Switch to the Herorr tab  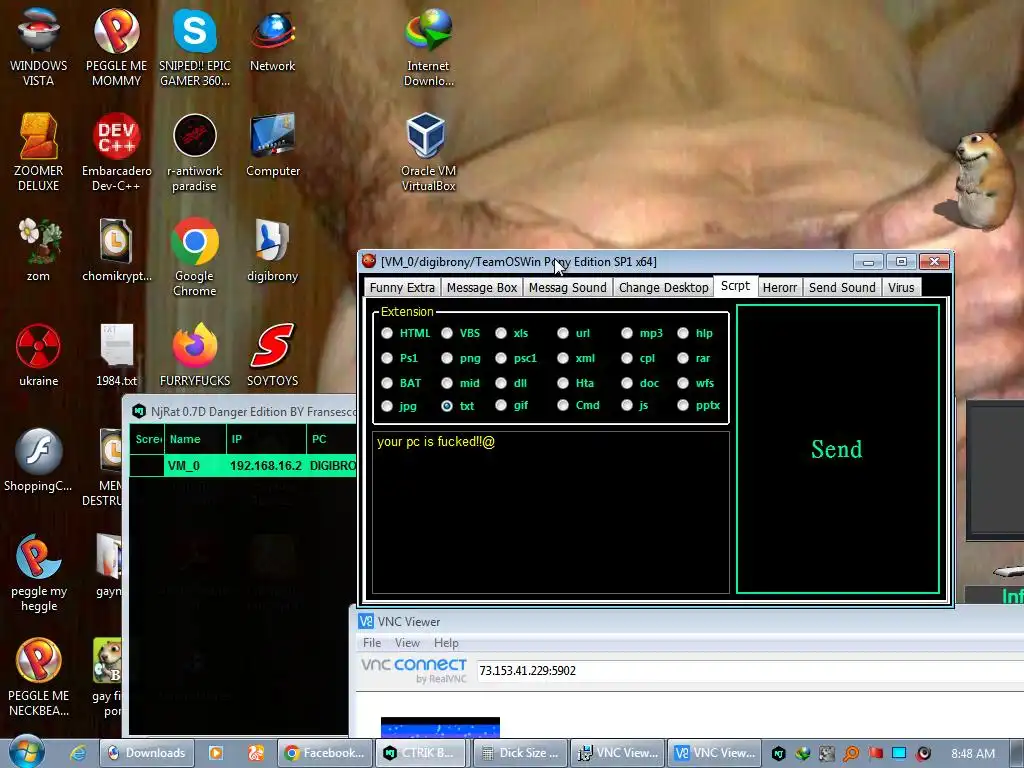780,287
